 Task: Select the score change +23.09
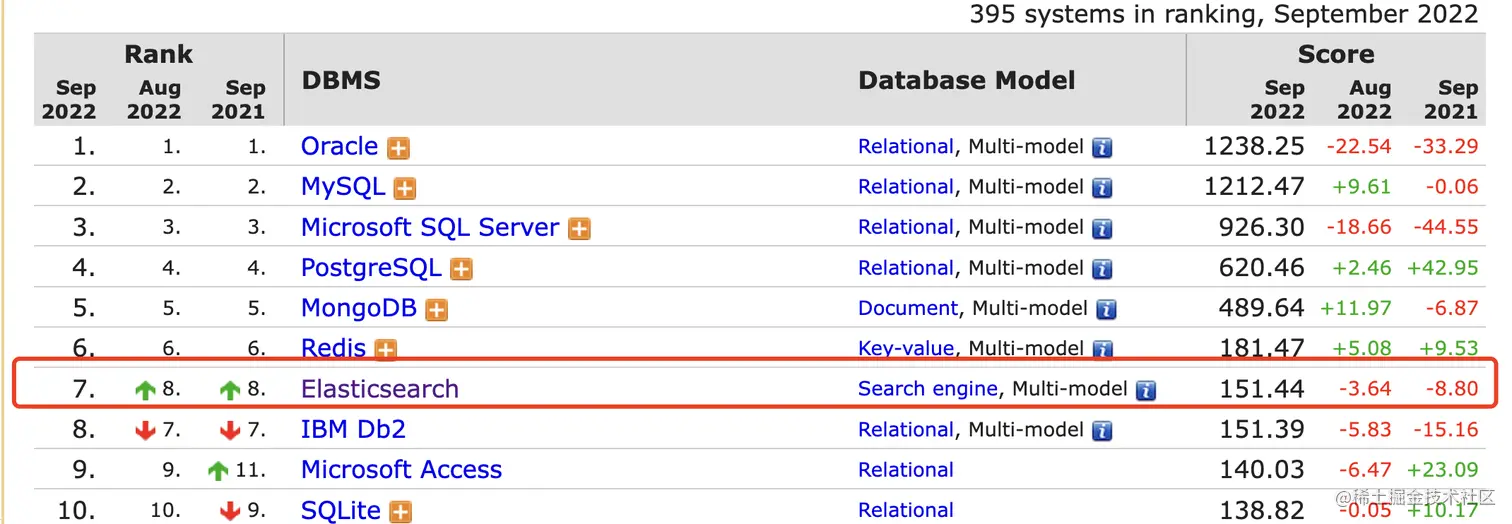click(x=1442, y=470)
